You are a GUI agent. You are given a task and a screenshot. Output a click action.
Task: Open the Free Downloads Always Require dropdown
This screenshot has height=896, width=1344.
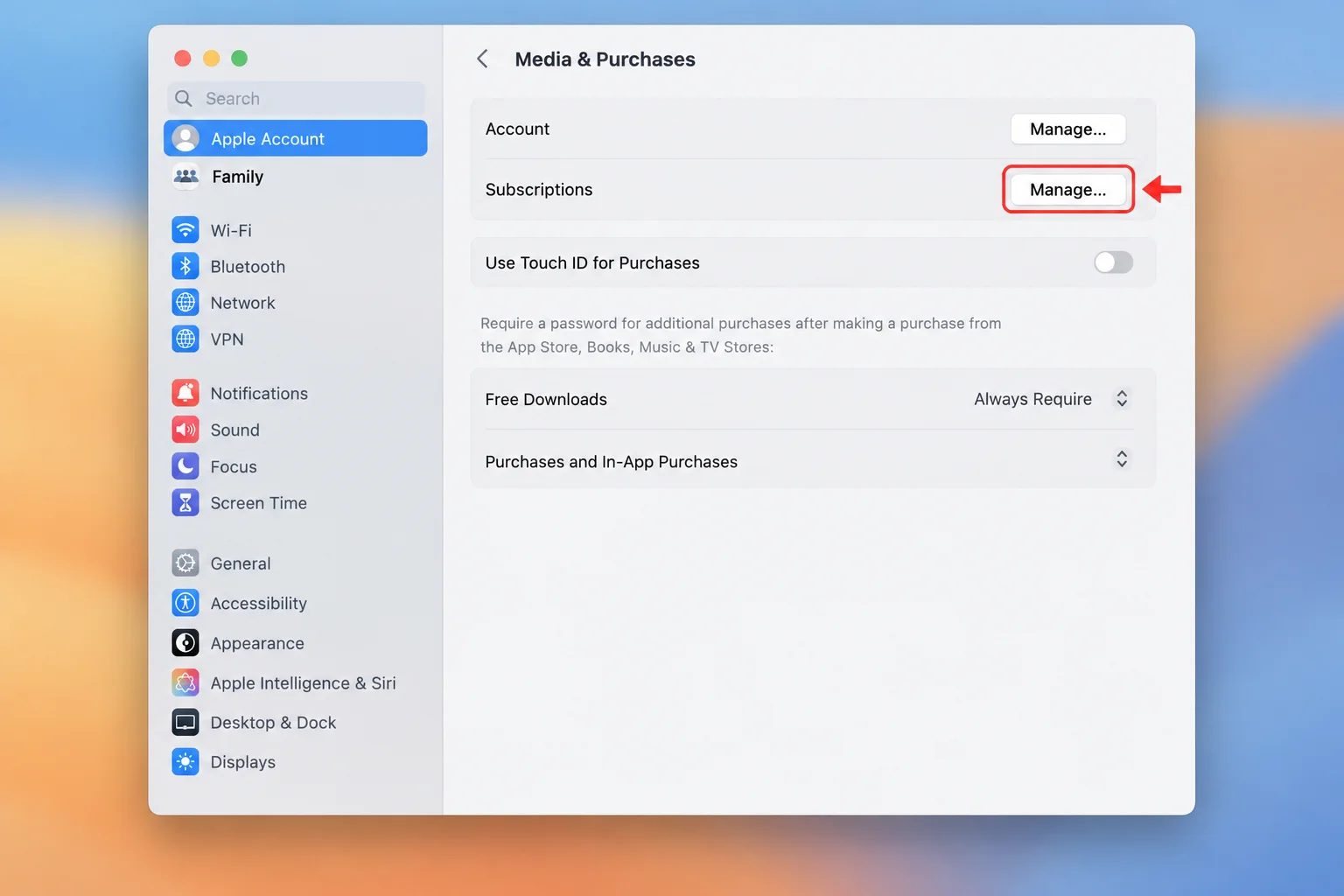click(1053, 399)
